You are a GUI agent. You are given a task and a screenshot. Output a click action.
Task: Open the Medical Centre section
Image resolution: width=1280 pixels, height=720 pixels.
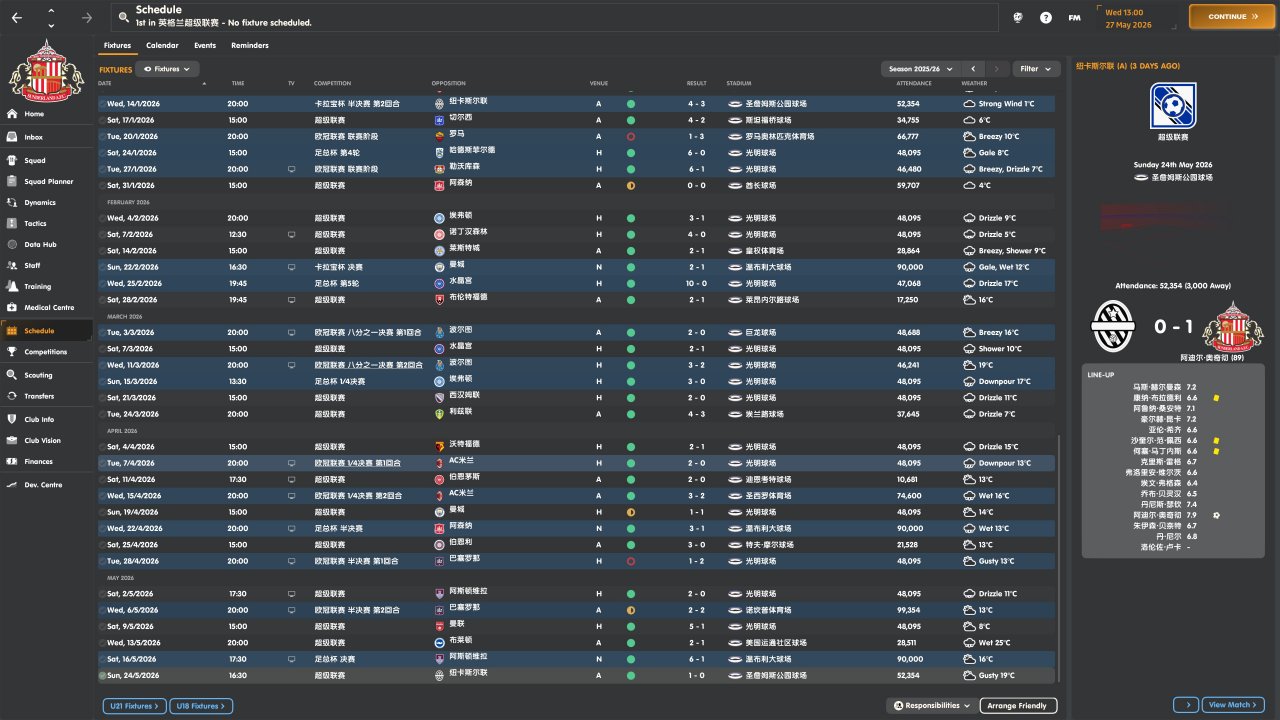[48, 307]
